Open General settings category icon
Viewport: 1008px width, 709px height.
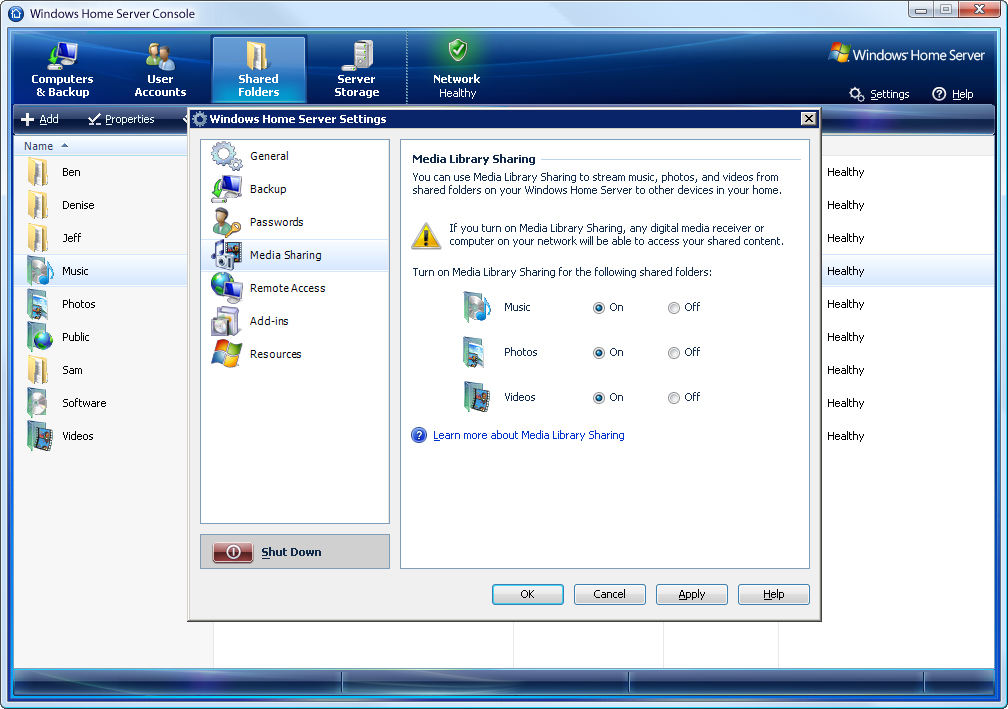(x=227, y=156)
